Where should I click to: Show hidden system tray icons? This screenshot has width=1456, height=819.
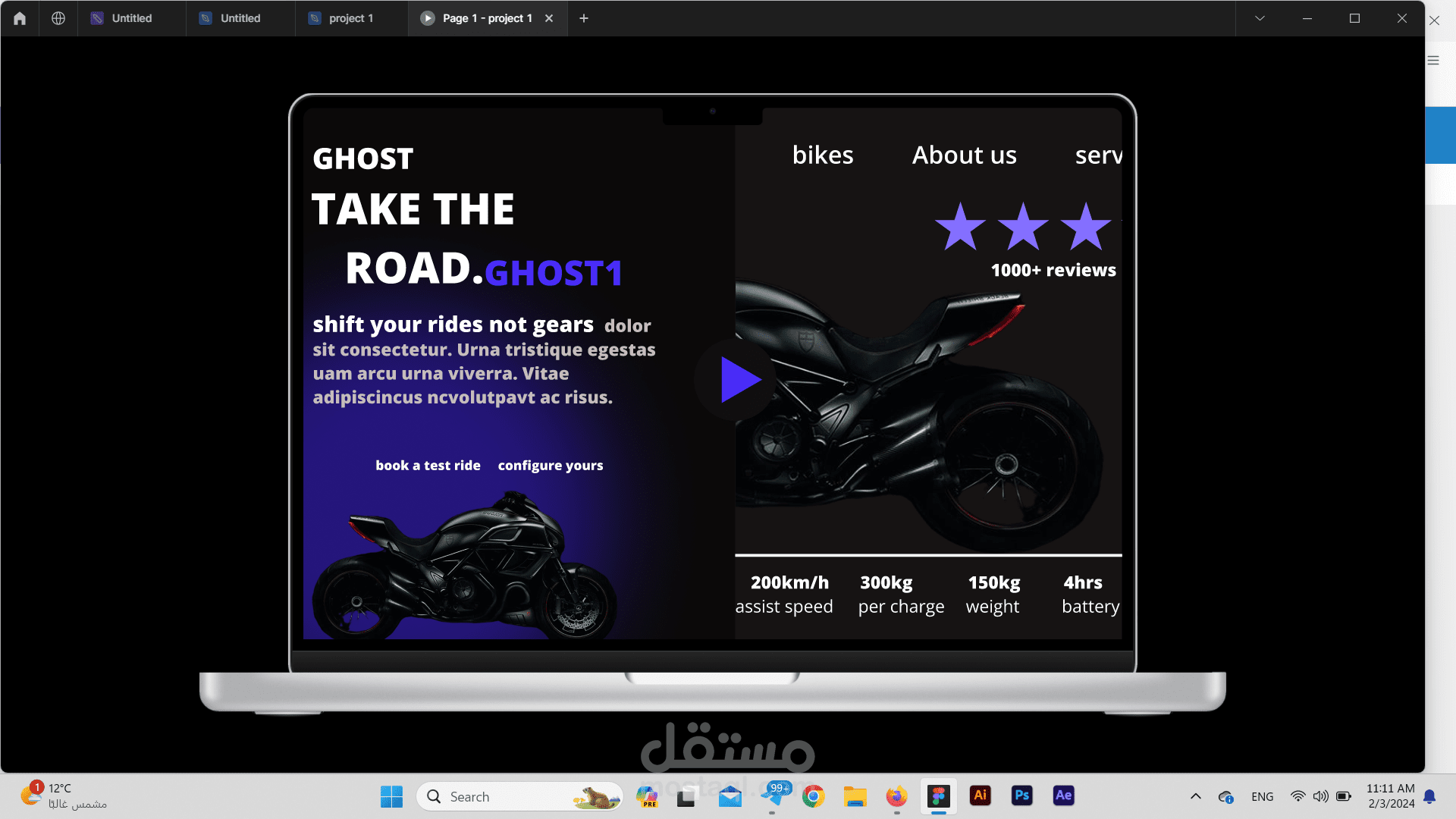point(1196,796)
